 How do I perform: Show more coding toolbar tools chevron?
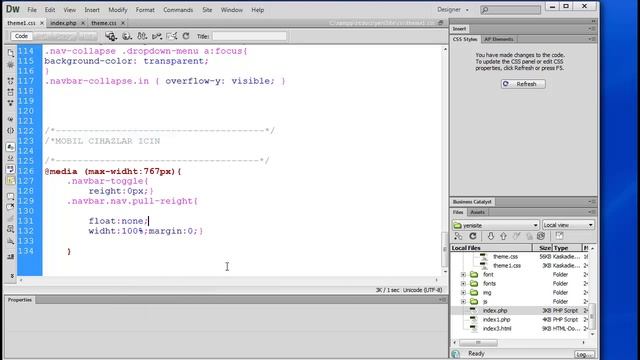[12, 276]
